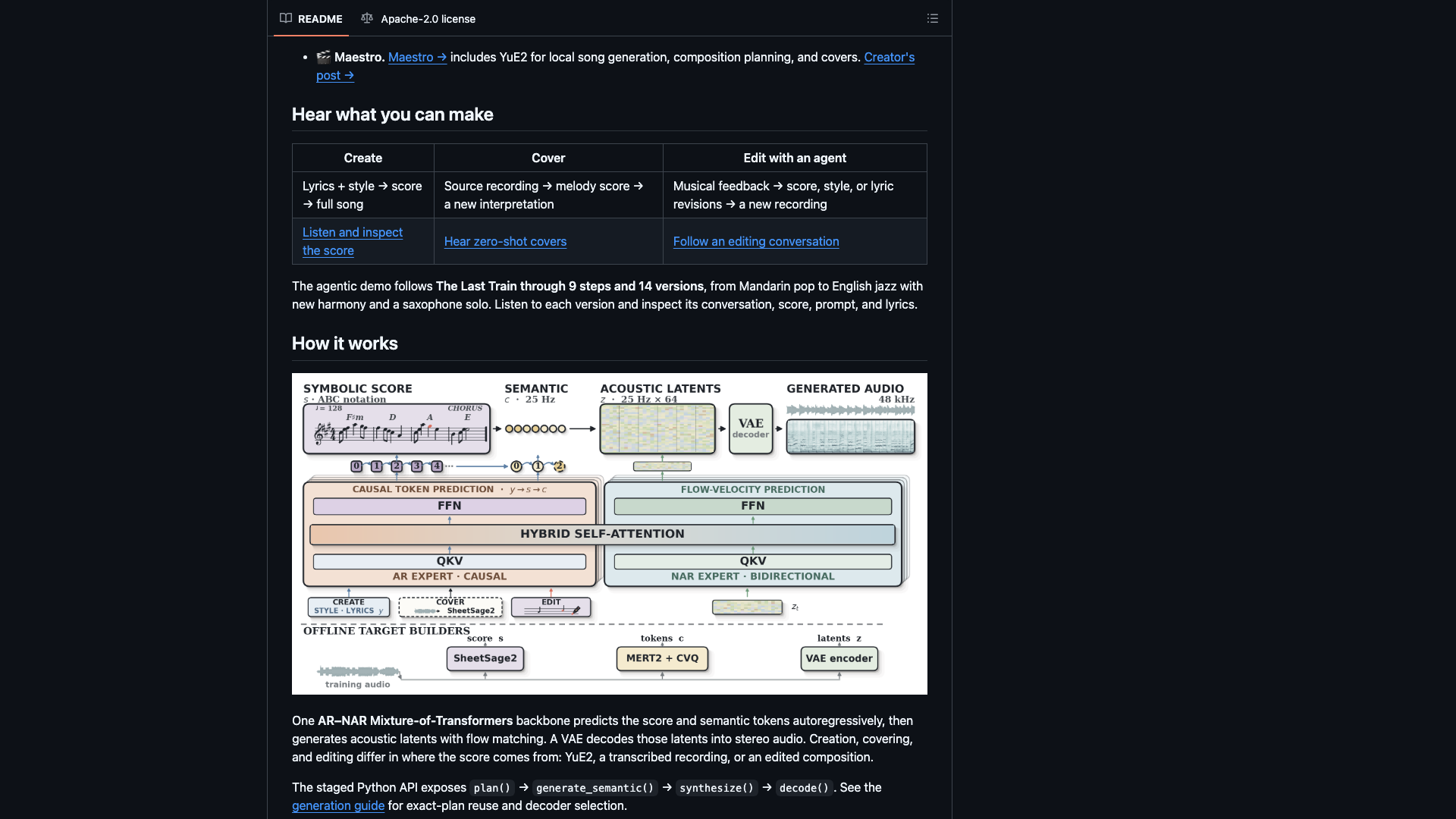
Task: Click the 'How it works' heading
Action: coord(344,344)
